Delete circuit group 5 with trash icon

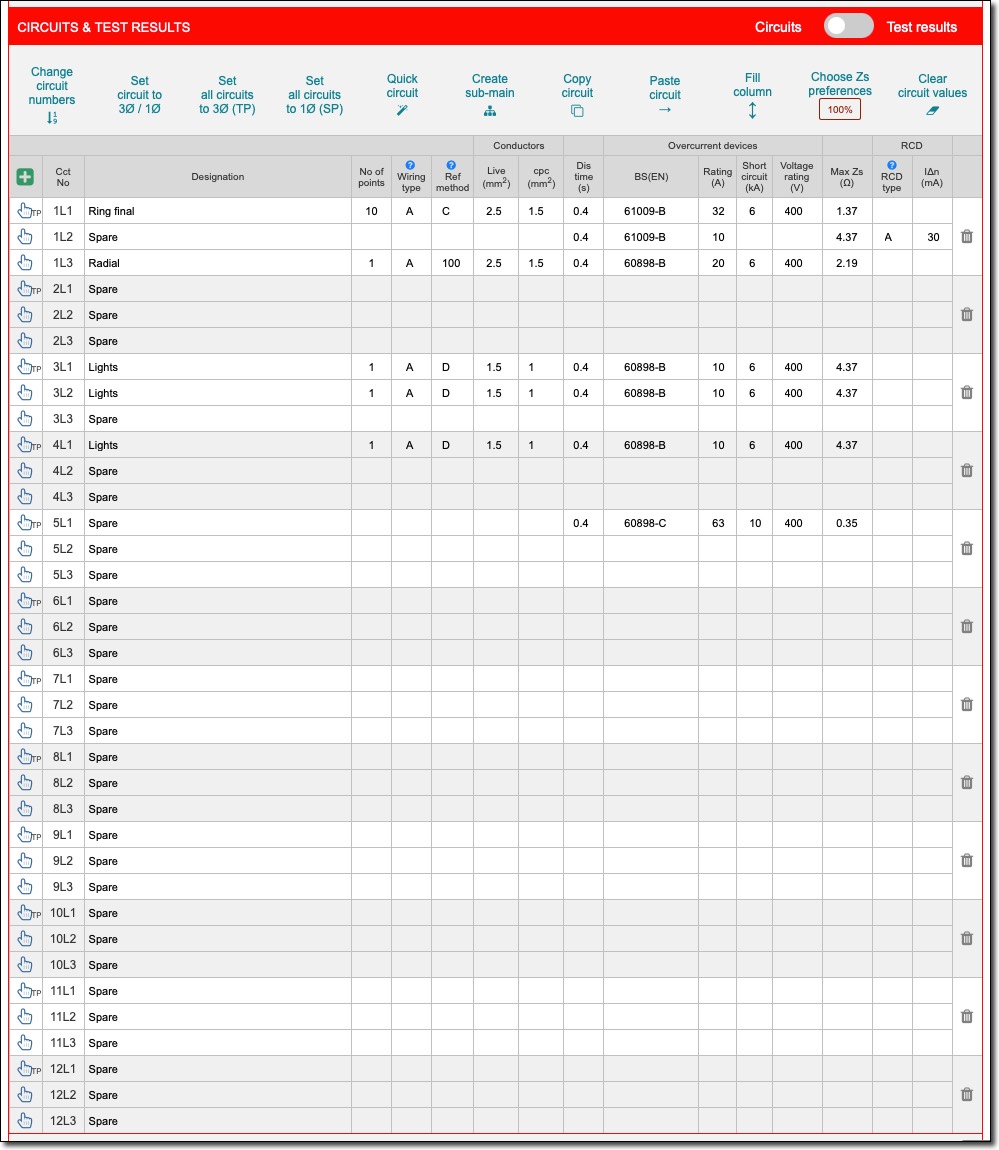coord(967,548)
